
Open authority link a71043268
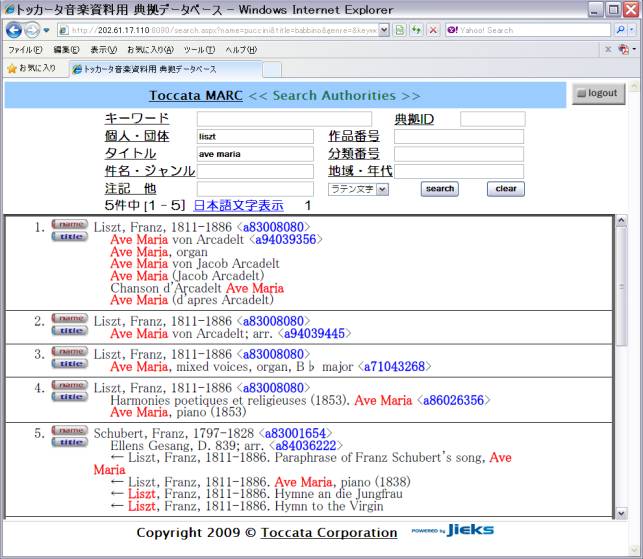click(394, 366)
